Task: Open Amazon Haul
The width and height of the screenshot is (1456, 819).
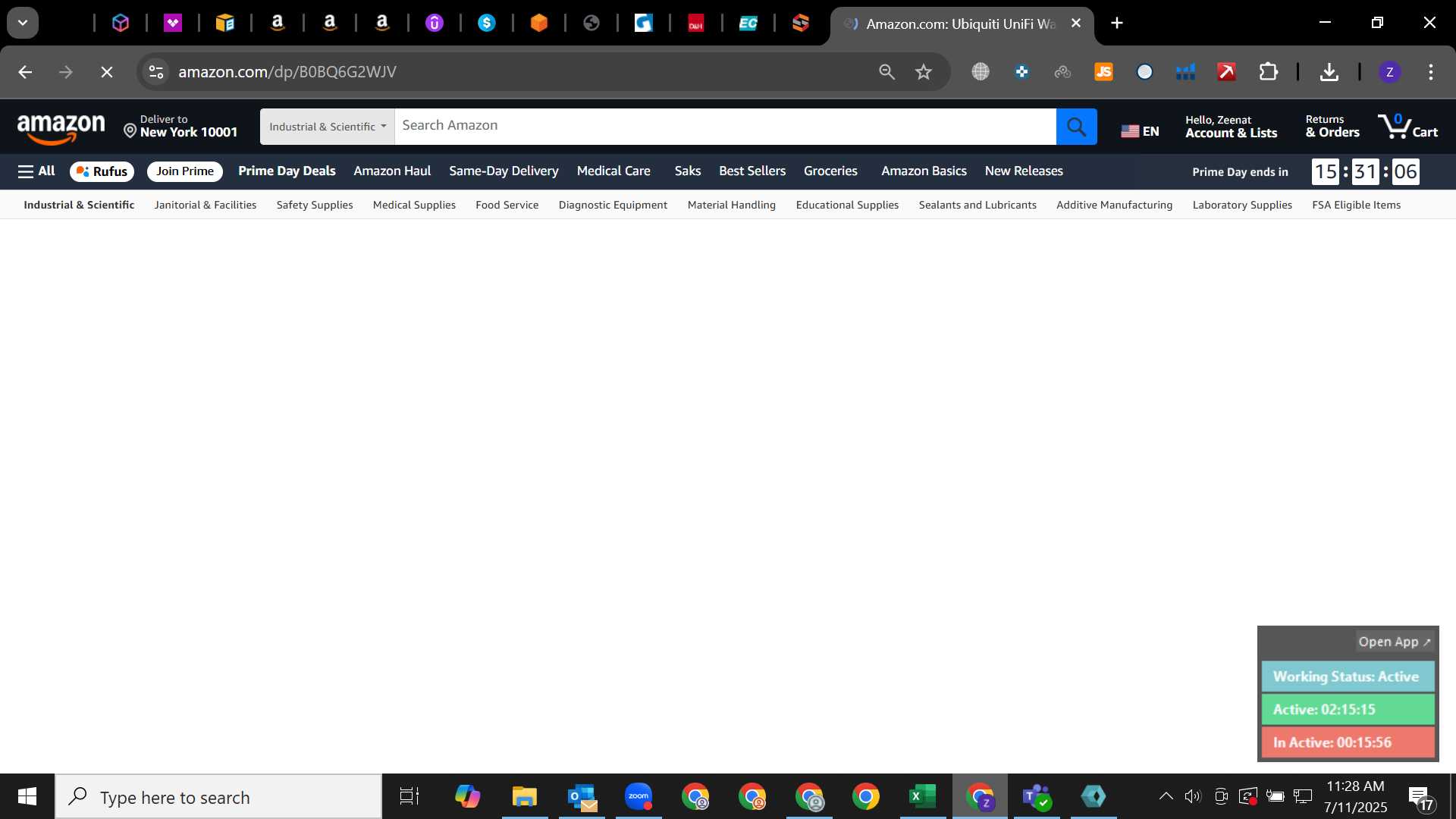Action: point(392,171)
